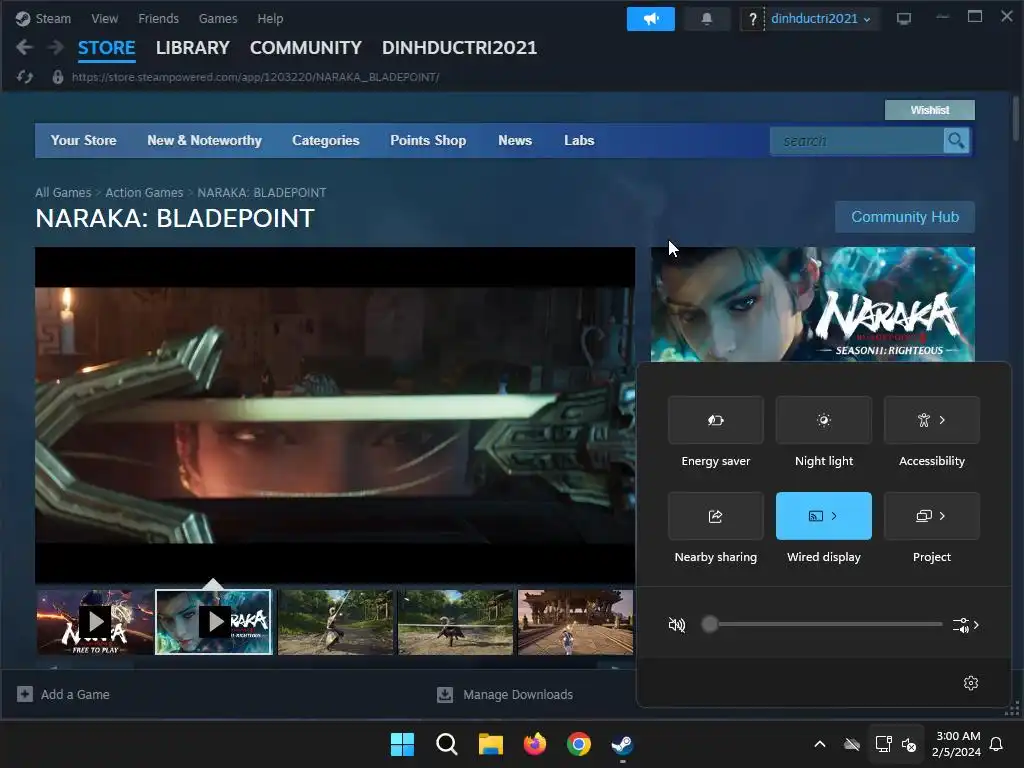Open clock showing 3:00 AM 2/5/2024

click(x=958, y=744)
